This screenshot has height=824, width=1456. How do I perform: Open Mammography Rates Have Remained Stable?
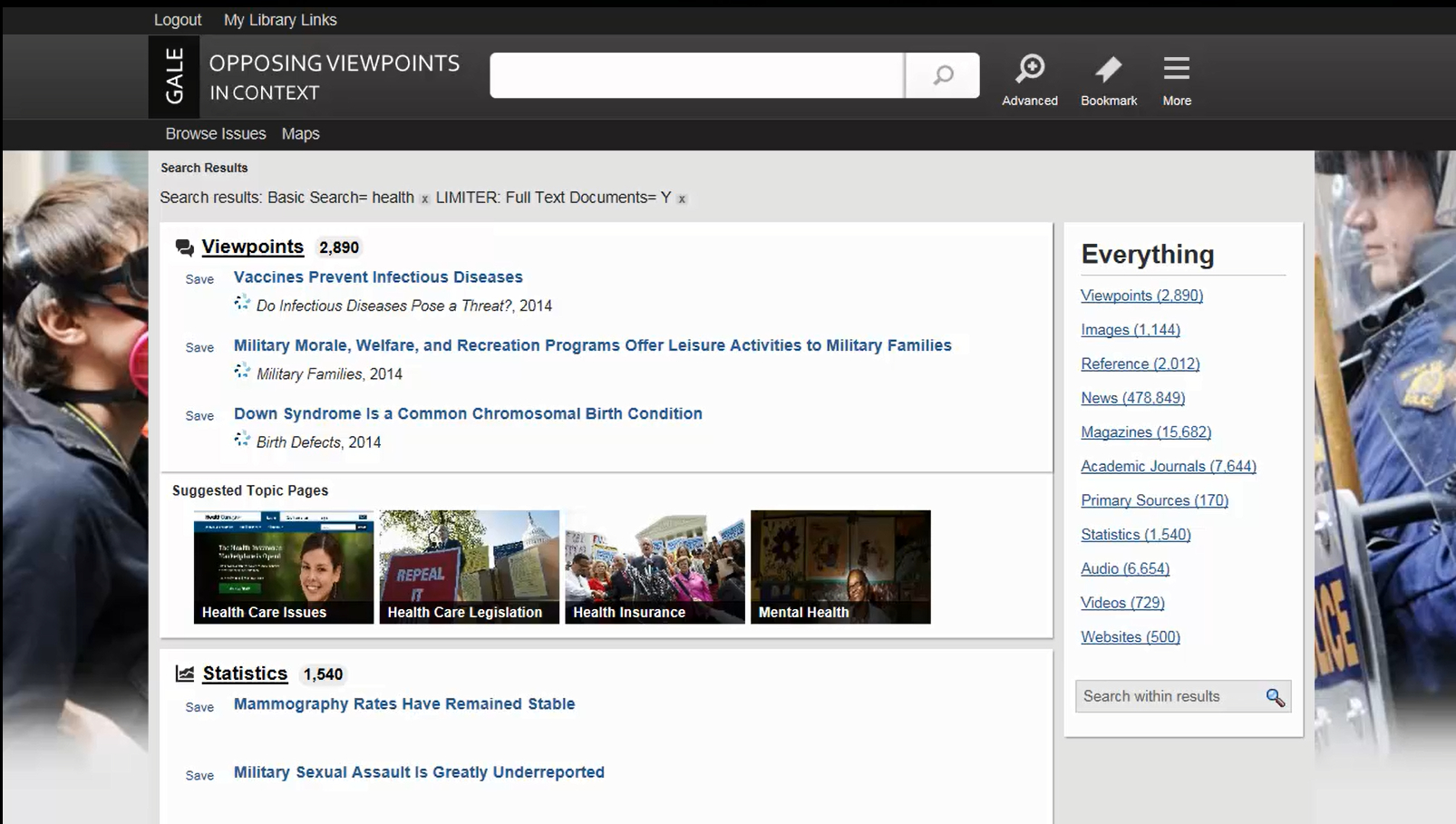coord(404,704)
